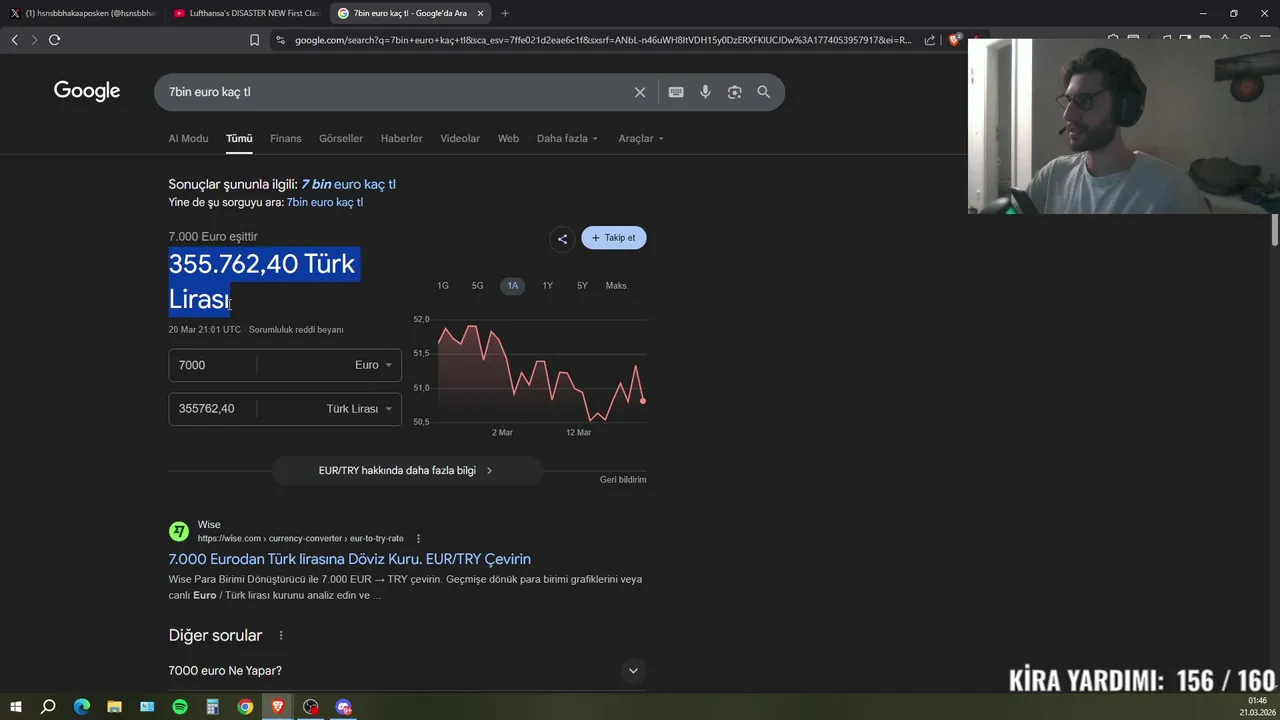Switch to Tümü tab
The height and width of the screenshot is (720, 1280).
click(239, 139)
